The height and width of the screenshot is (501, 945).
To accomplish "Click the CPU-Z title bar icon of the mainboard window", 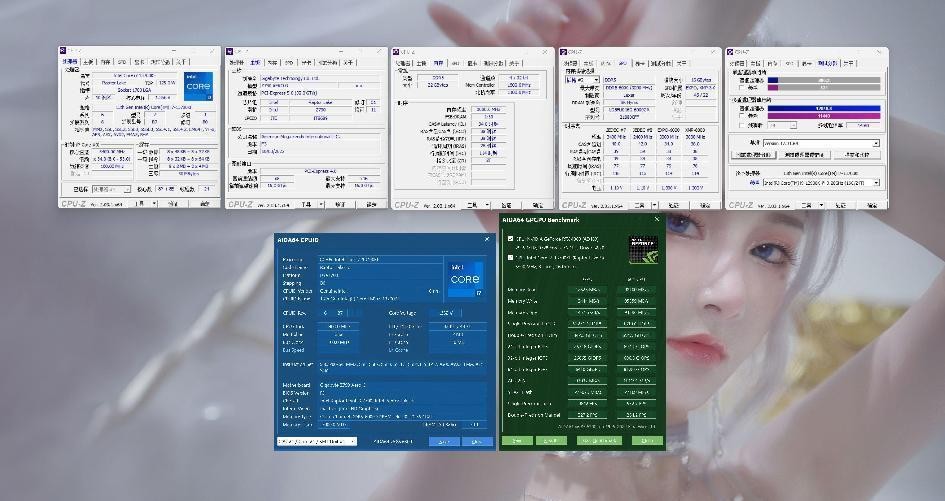I will [x=229, y=52].
